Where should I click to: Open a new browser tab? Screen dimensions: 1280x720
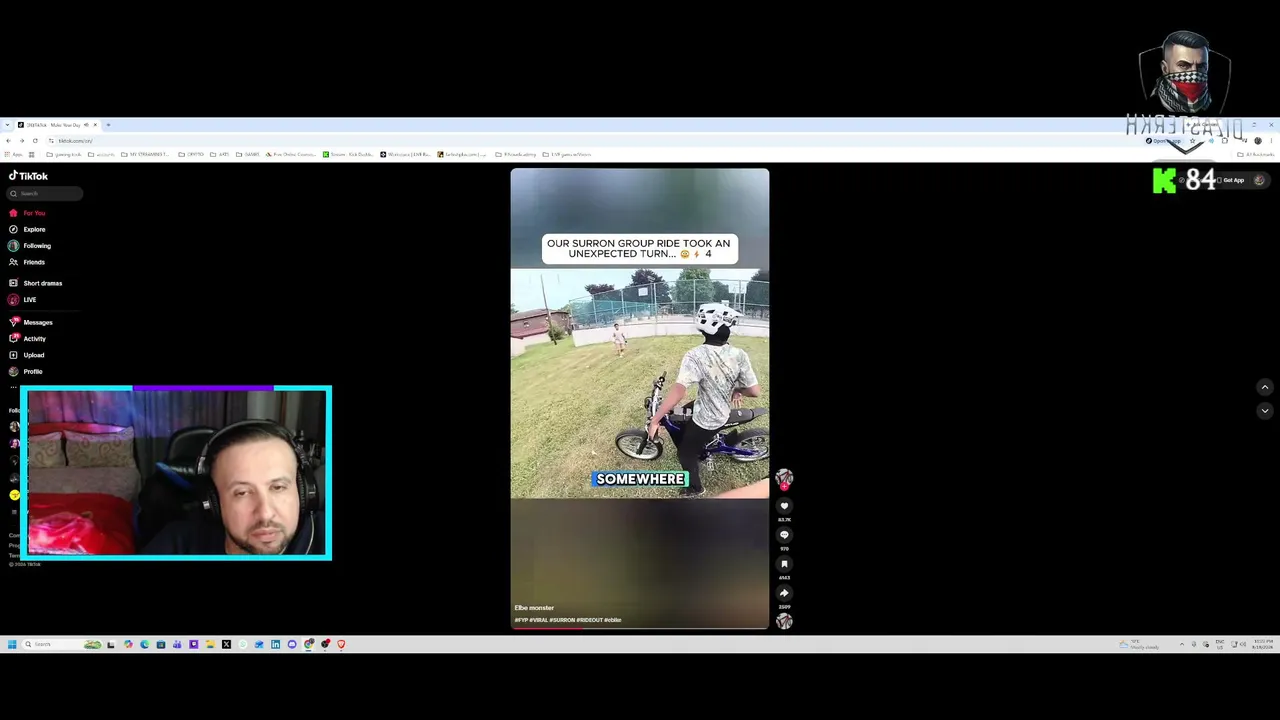pyautogui.click(x=108, y=125)
